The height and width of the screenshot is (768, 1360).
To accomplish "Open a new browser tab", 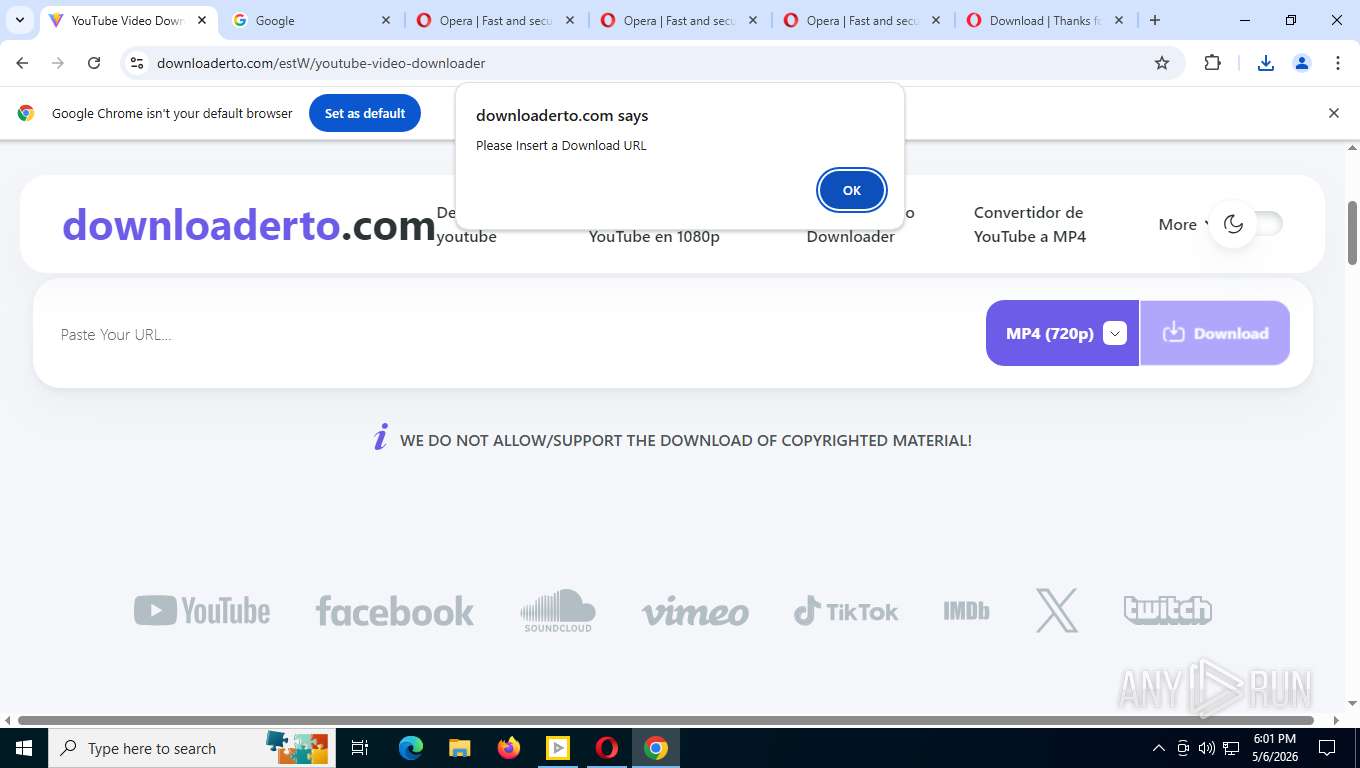I will tap(1155, 20).
